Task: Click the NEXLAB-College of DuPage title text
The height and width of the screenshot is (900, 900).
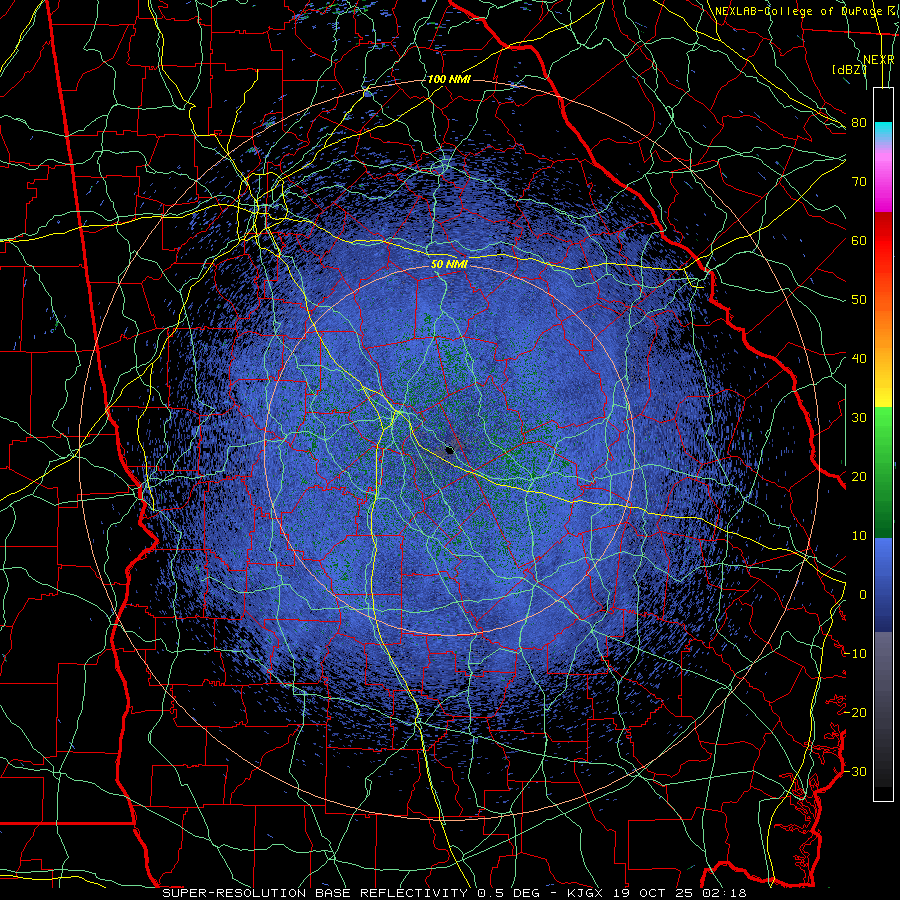Action: pos(798,11)
